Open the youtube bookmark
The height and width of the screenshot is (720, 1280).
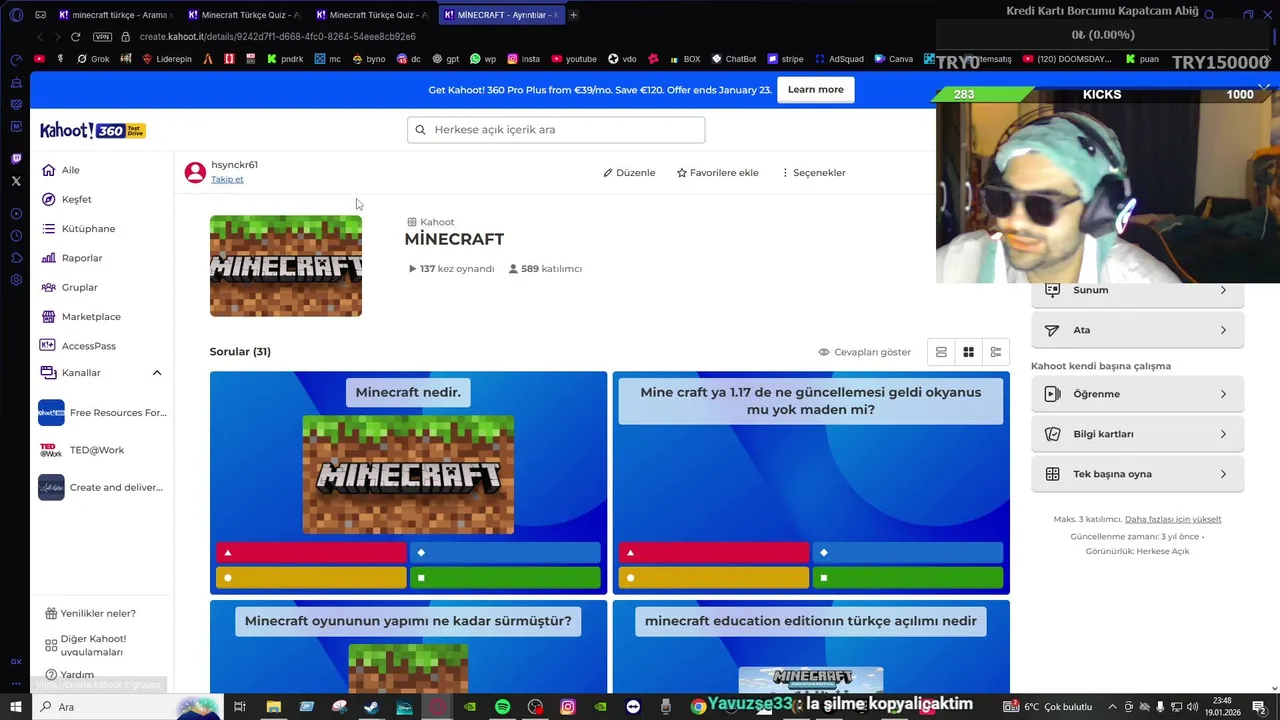[574, 59]
